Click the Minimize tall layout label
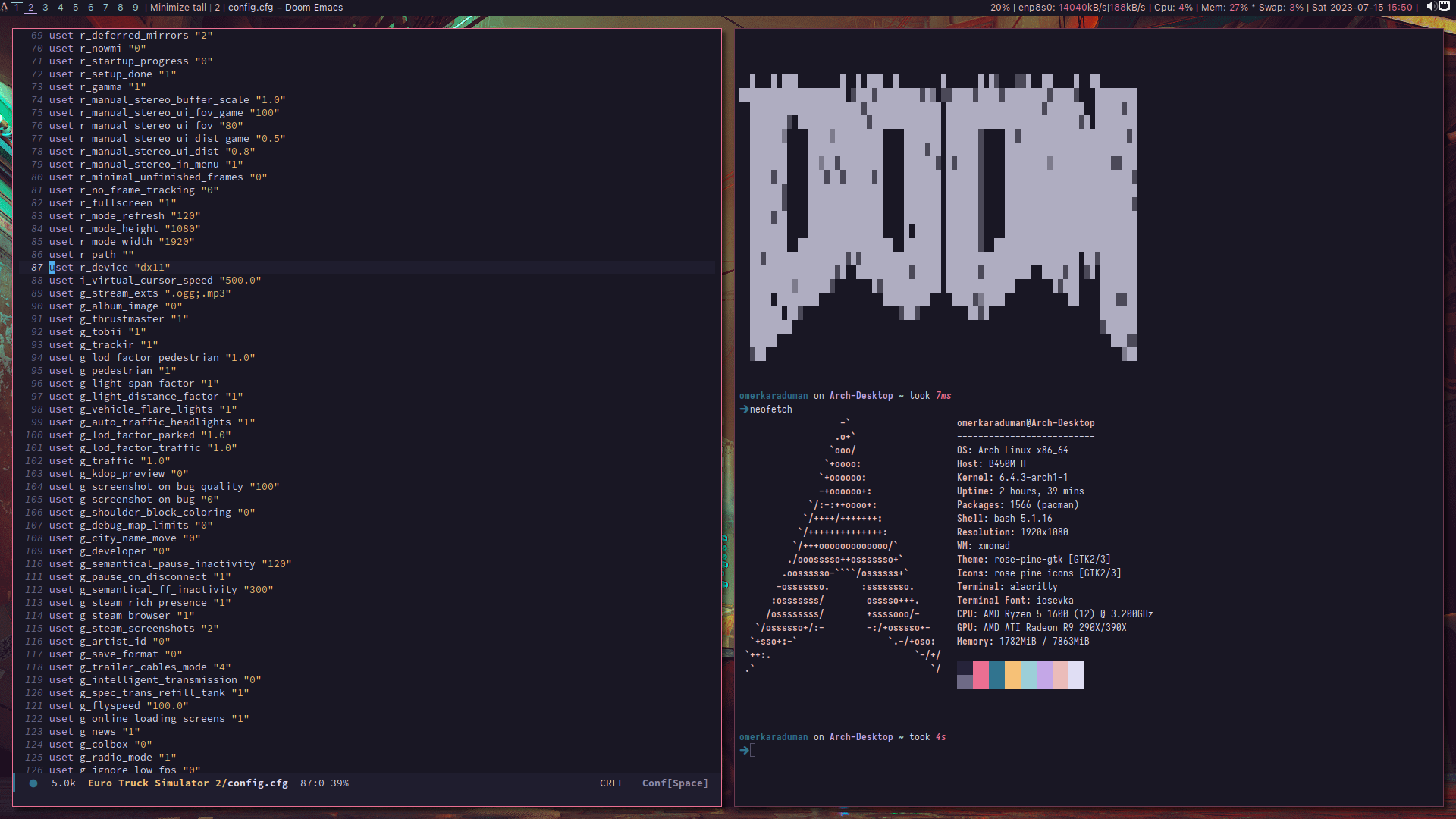 [177, 7]
